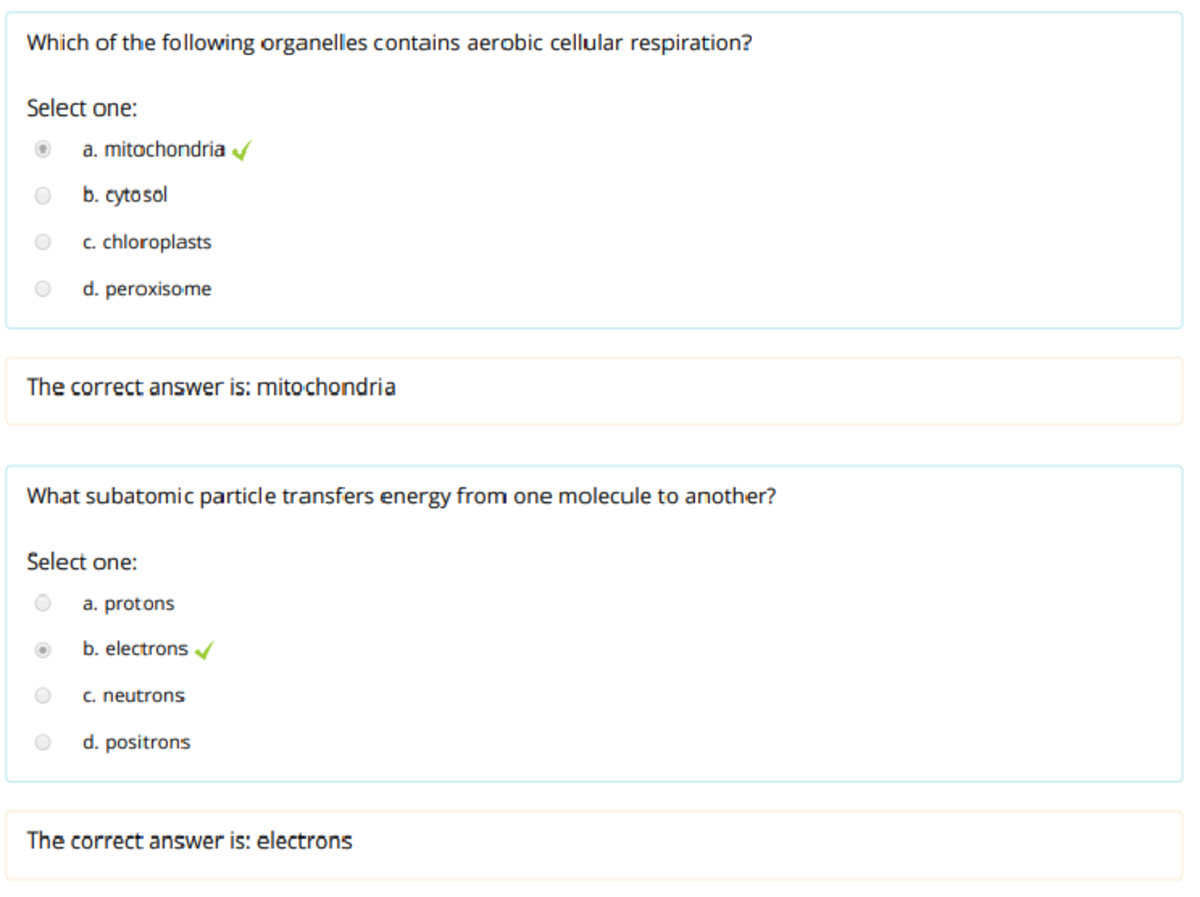Click the option label 'd. positrons'
Image resolution: width=1200 pixels, height=897 pixels.
(x=137, y=741)
